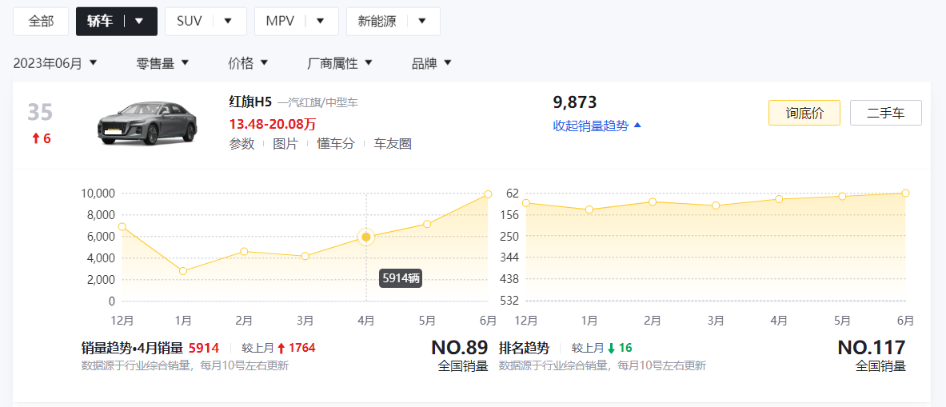946x407 pixels.
Task: Click the April ranking data point
Action: coord(779,199)
